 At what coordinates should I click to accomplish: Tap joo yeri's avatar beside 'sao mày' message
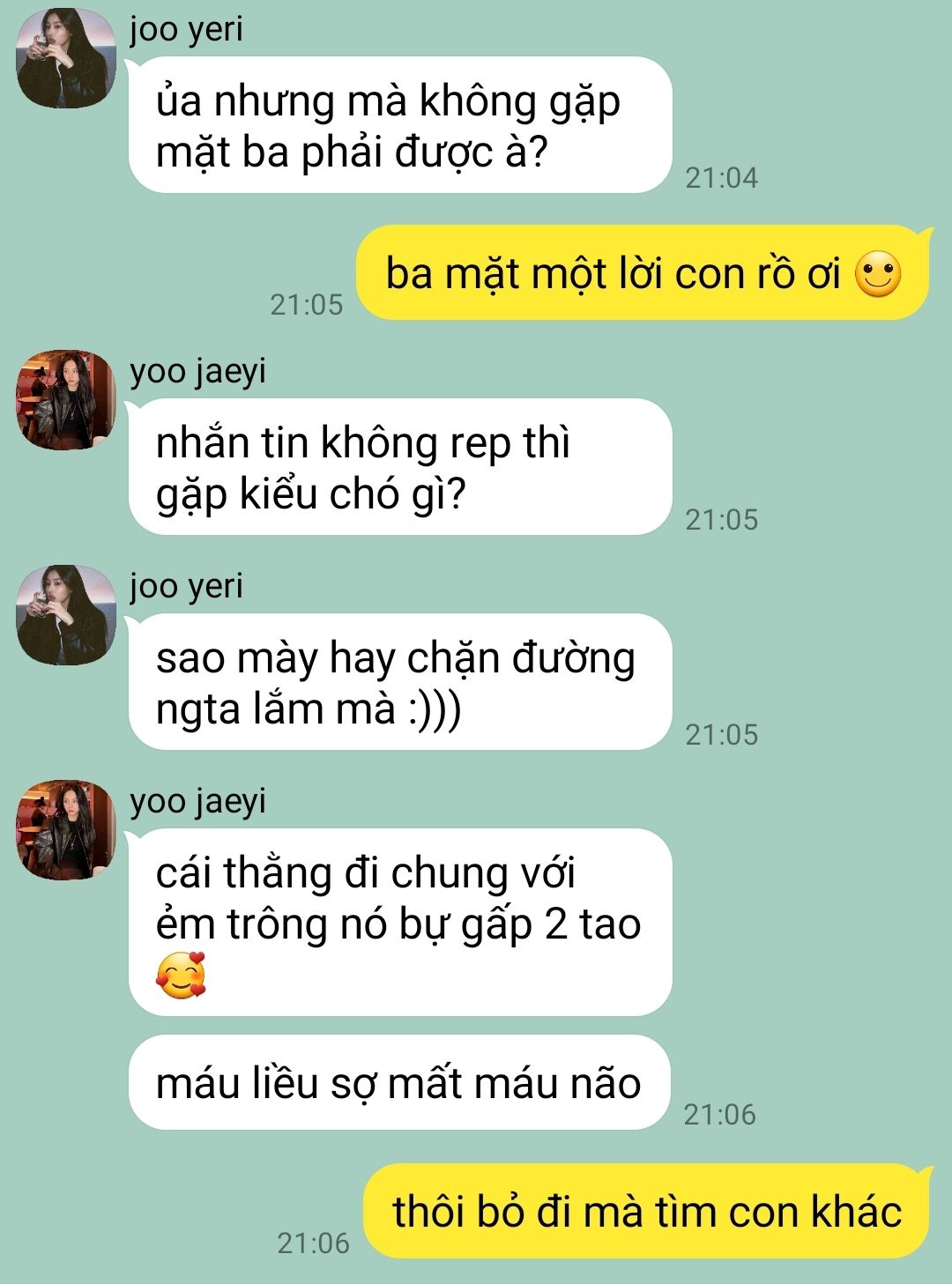(66, 615)
